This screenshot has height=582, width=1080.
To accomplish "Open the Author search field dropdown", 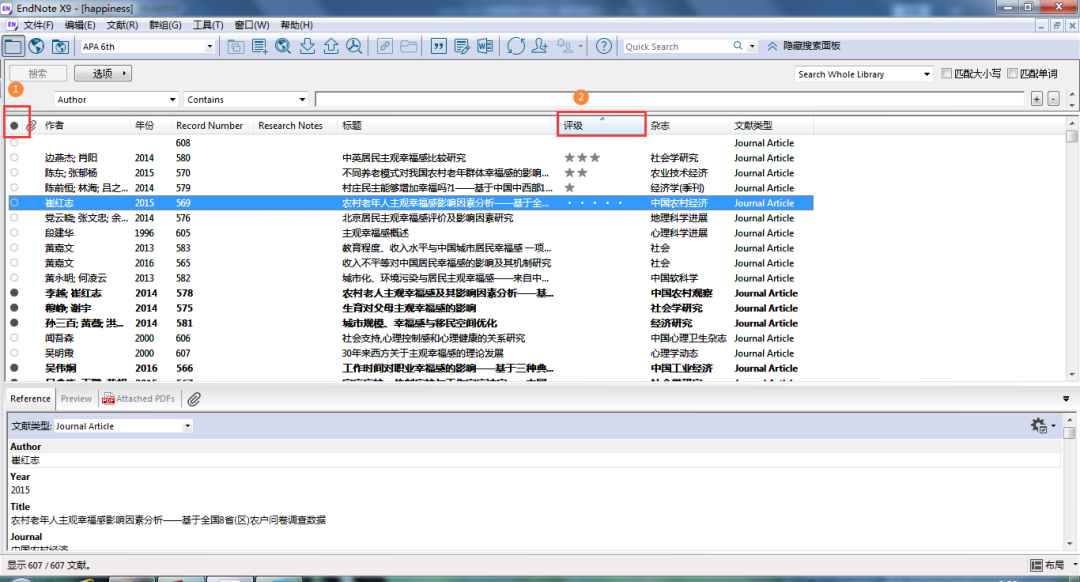I will pyautogui.click(x=172, y=100).
